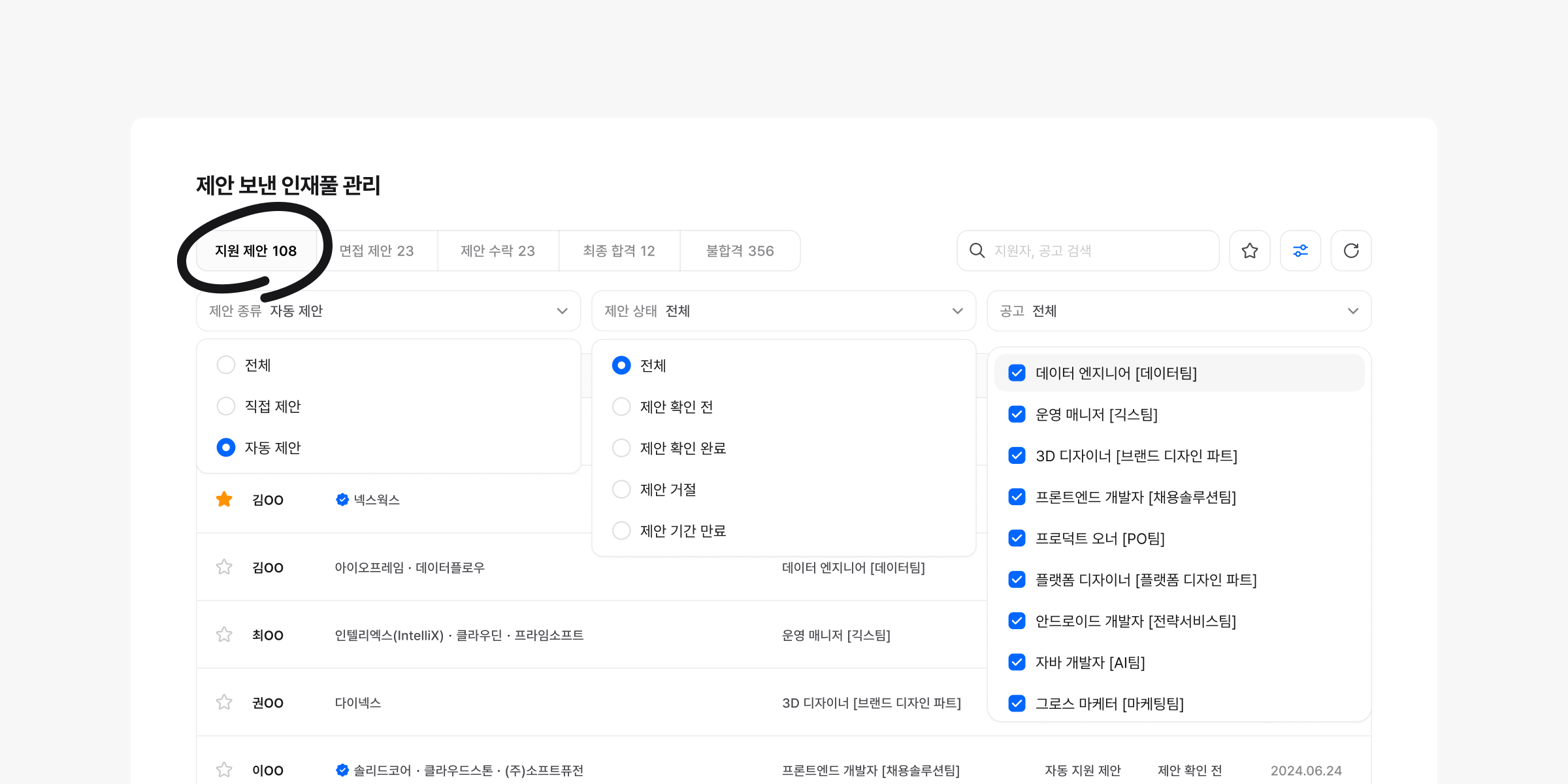
Task: Star the 최OO 인텔리엑스 candidate row
Action: pyautogui.click(x=224, y=635)
